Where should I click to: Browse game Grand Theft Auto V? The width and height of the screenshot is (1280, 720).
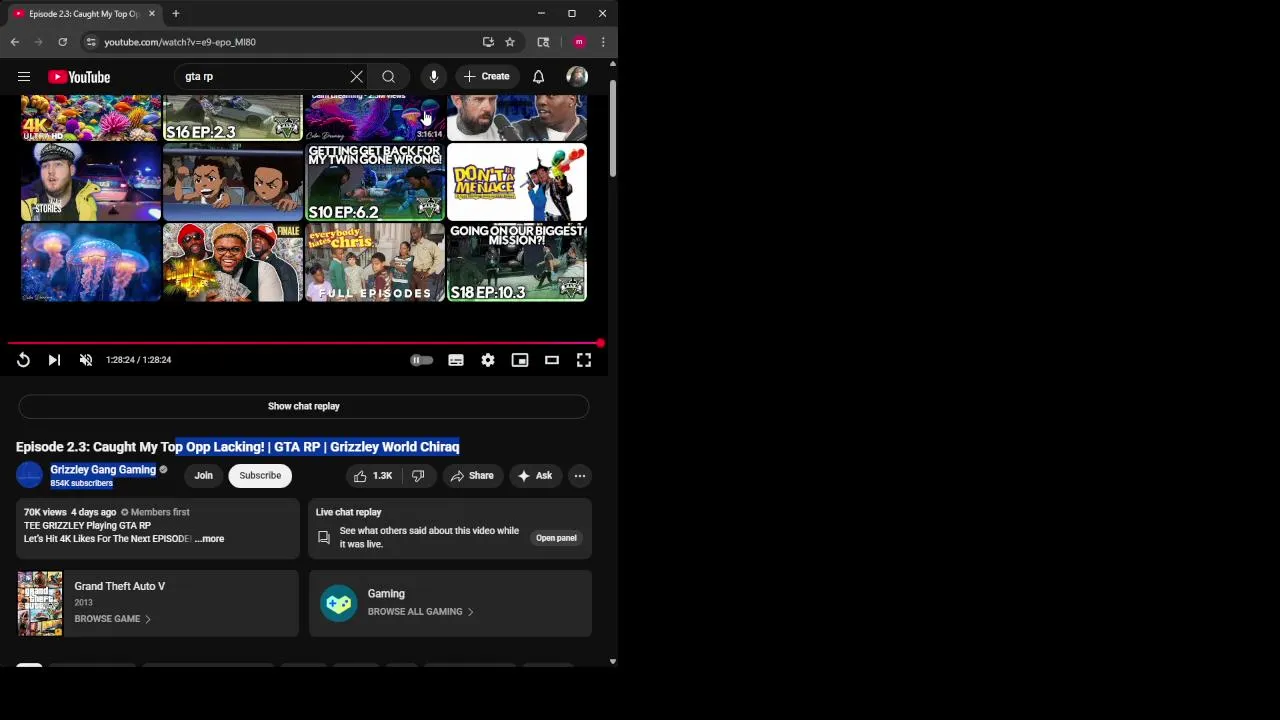pos(112,619)
